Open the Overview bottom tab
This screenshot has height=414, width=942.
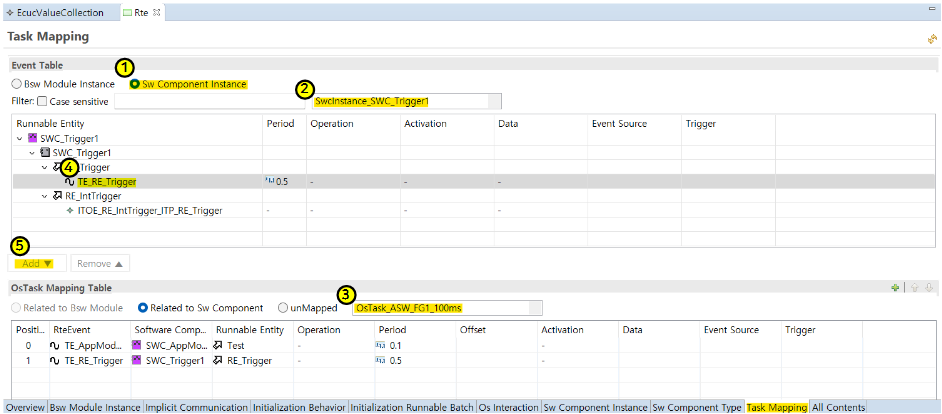tap(25, 407)
